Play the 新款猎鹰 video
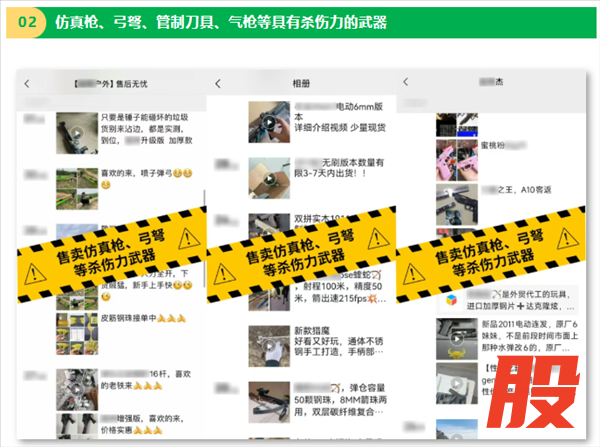Viewport: 600px width, 447px height. 269,346
